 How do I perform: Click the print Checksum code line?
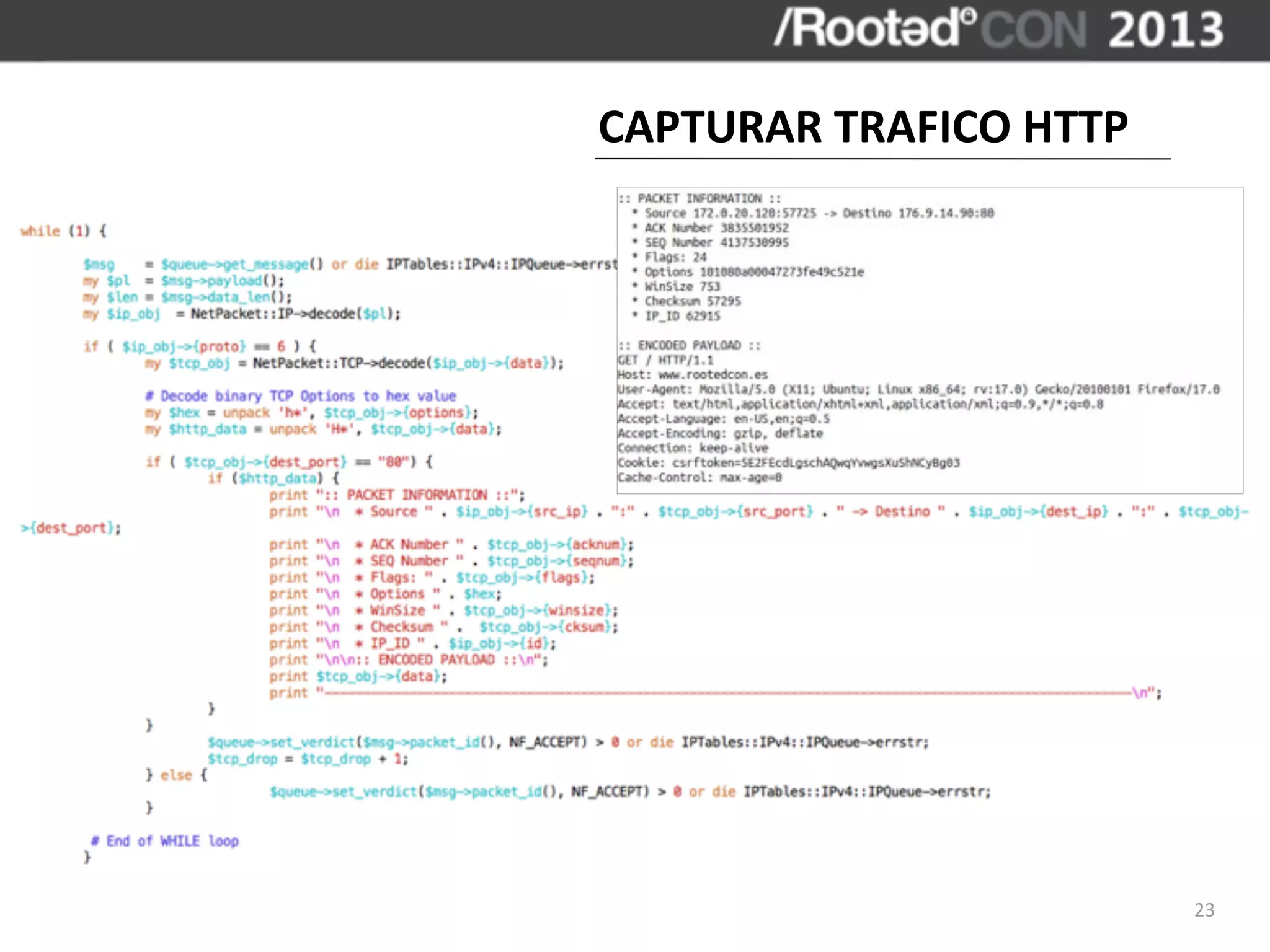click(x=443, y=627)
